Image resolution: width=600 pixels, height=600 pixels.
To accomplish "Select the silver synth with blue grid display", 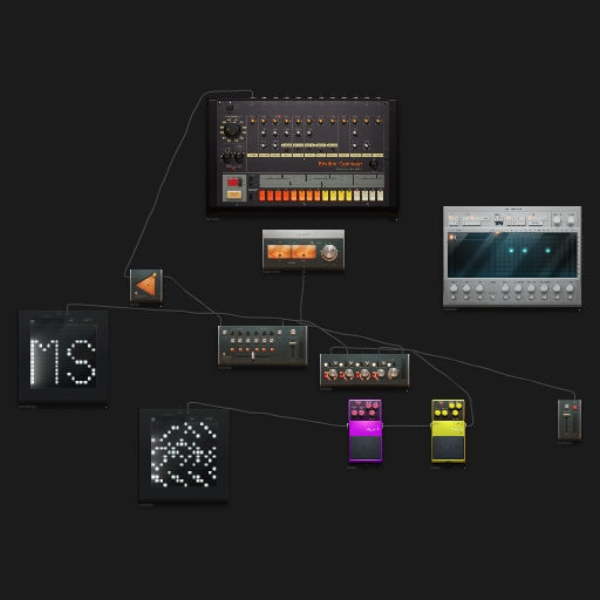I will point(512,256).
